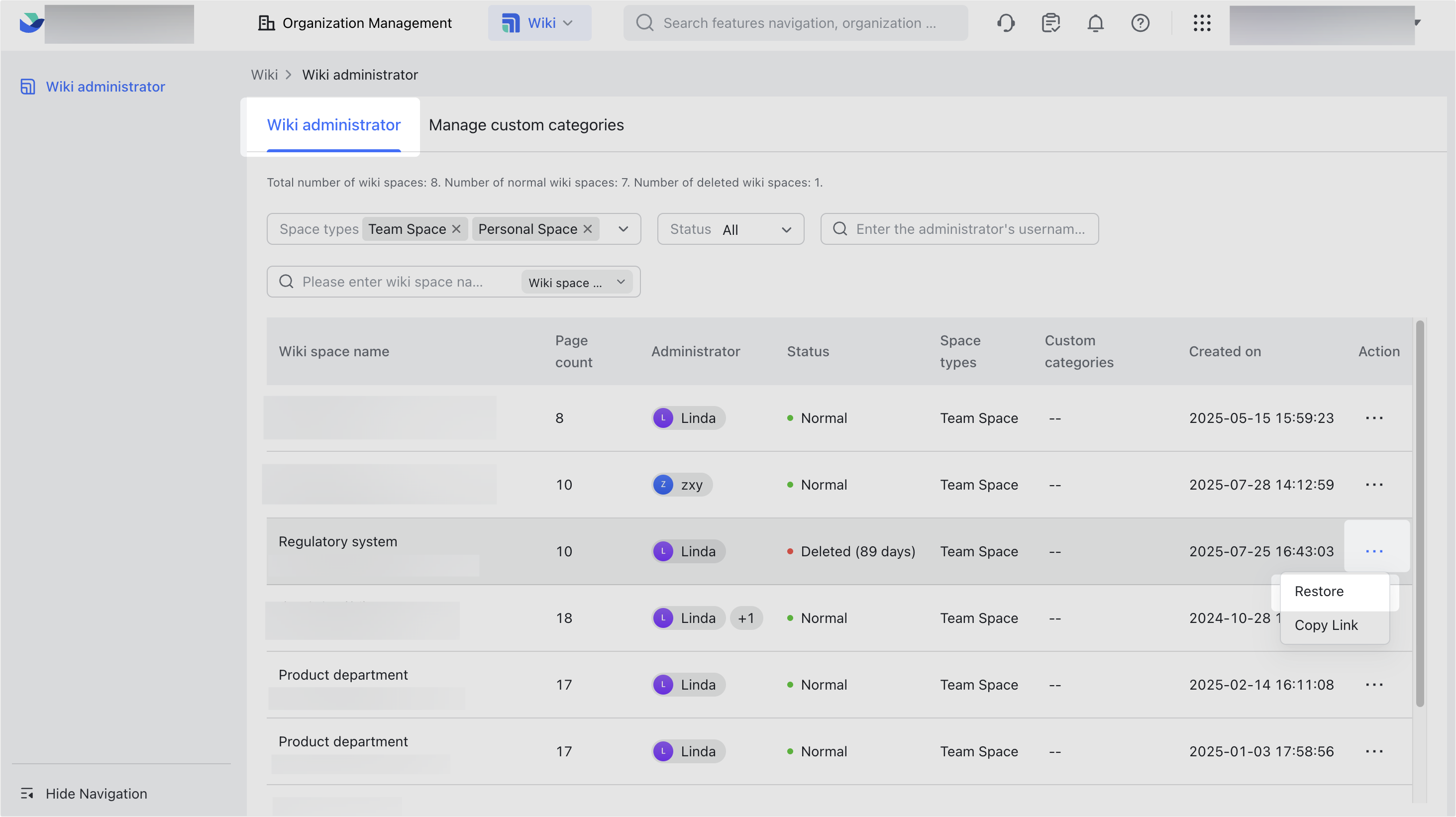
Task: Click Hide Navigation at sidebar bottom
Action: (x=84, y=794)
